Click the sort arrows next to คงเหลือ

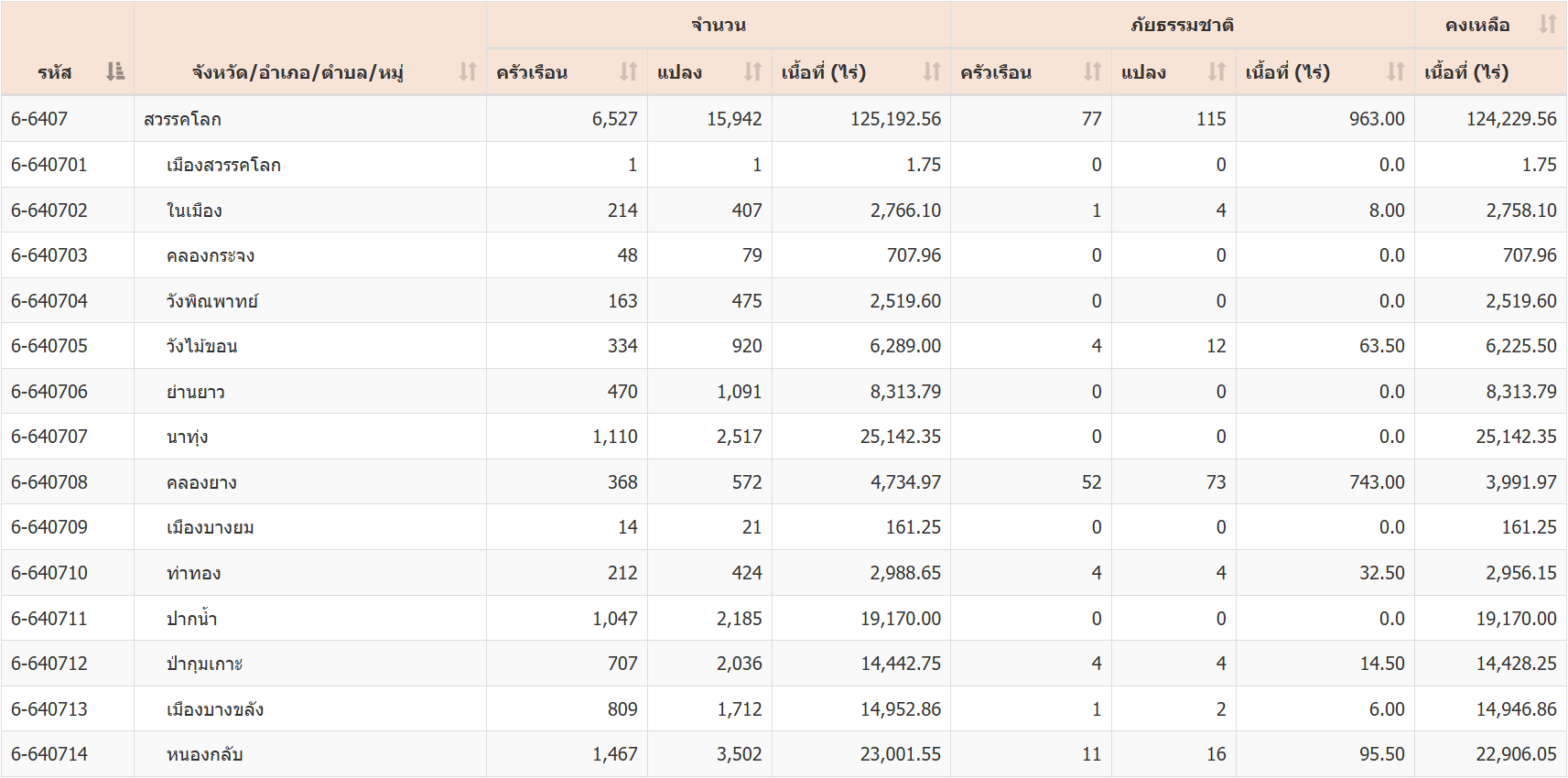[1547, 24]
